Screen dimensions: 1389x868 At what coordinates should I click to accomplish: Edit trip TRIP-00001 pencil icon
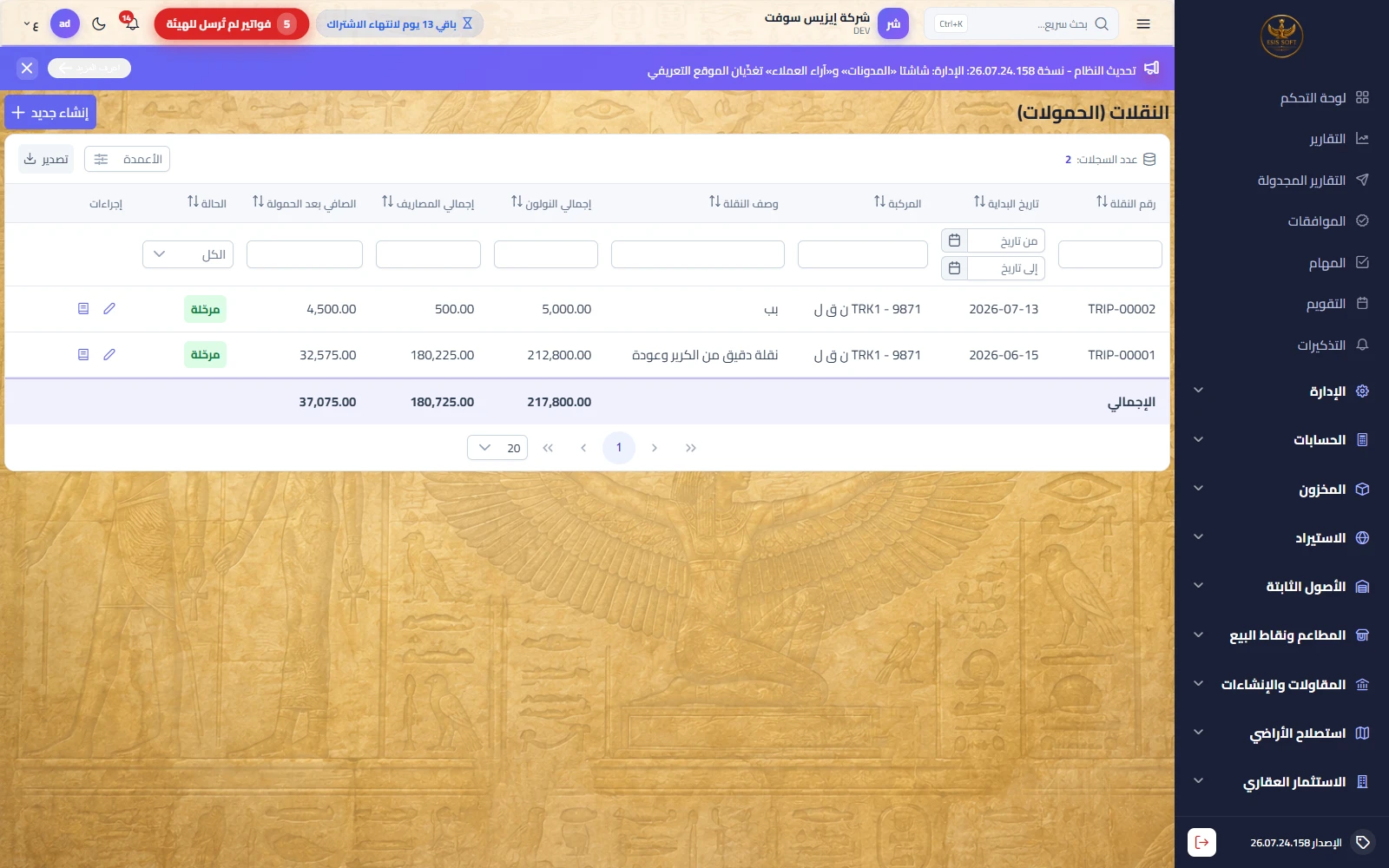pos(109,354)
